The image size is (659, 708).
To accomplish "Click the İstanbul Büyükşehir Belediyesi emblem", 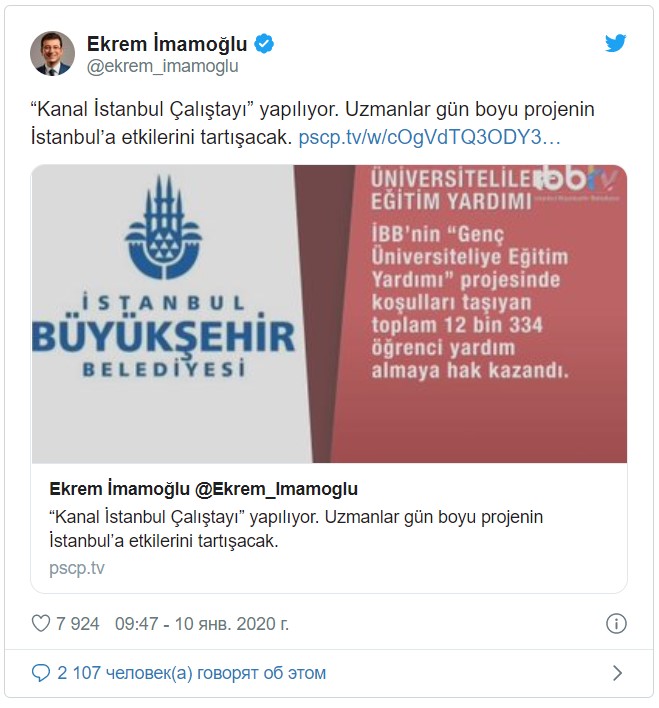I will [x=164, y=227].
